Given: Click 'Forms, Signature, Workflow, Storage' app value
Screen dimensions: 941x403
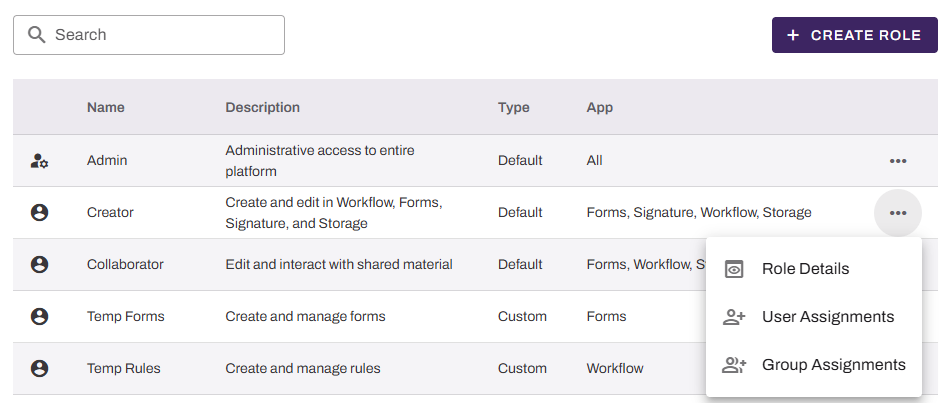Looking at the screenshot, I should (x=699, y=212).
